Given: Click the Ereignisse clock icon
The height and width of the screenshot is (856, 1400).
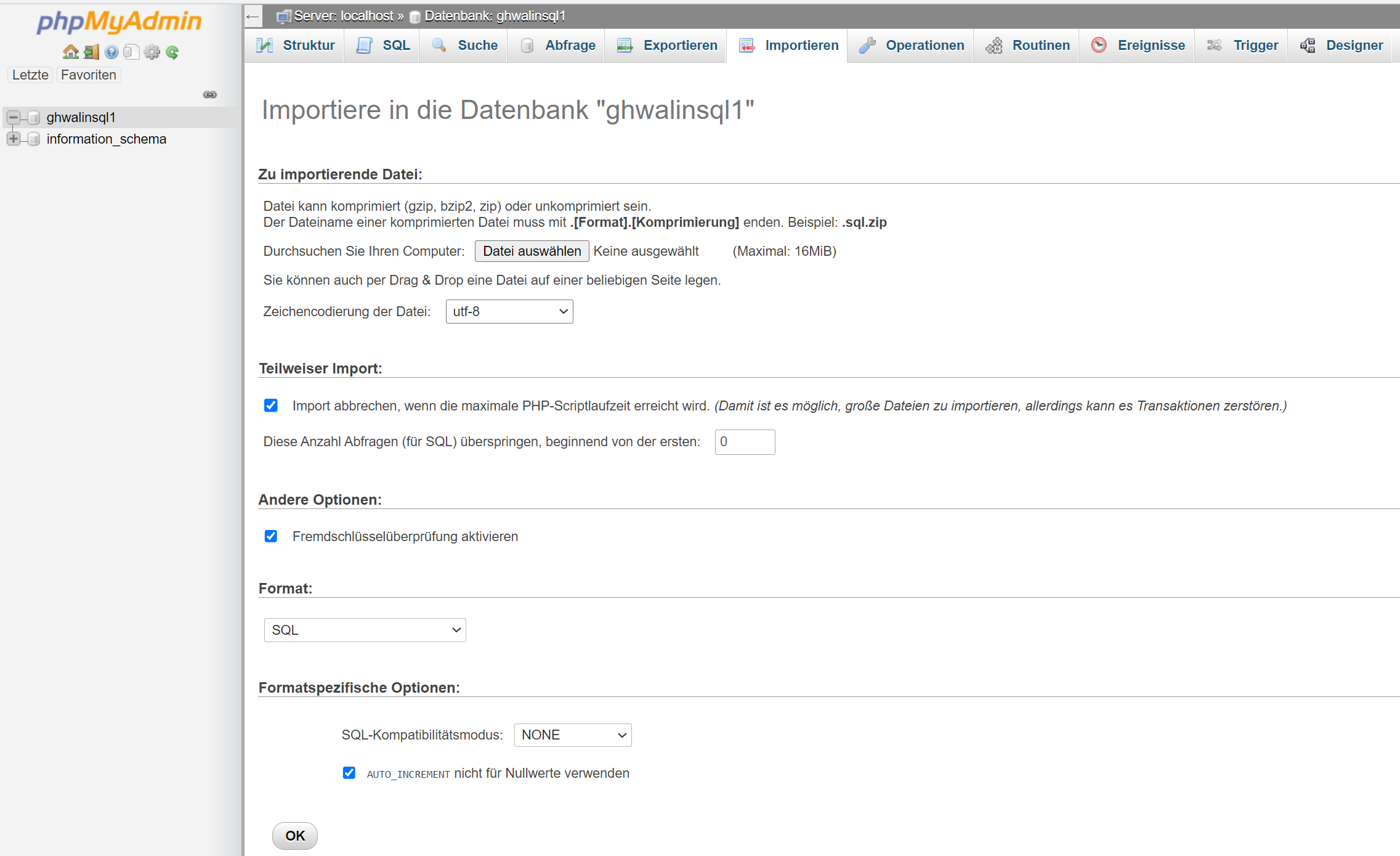Looking at the screenshot, I should tap(1099, 45).
